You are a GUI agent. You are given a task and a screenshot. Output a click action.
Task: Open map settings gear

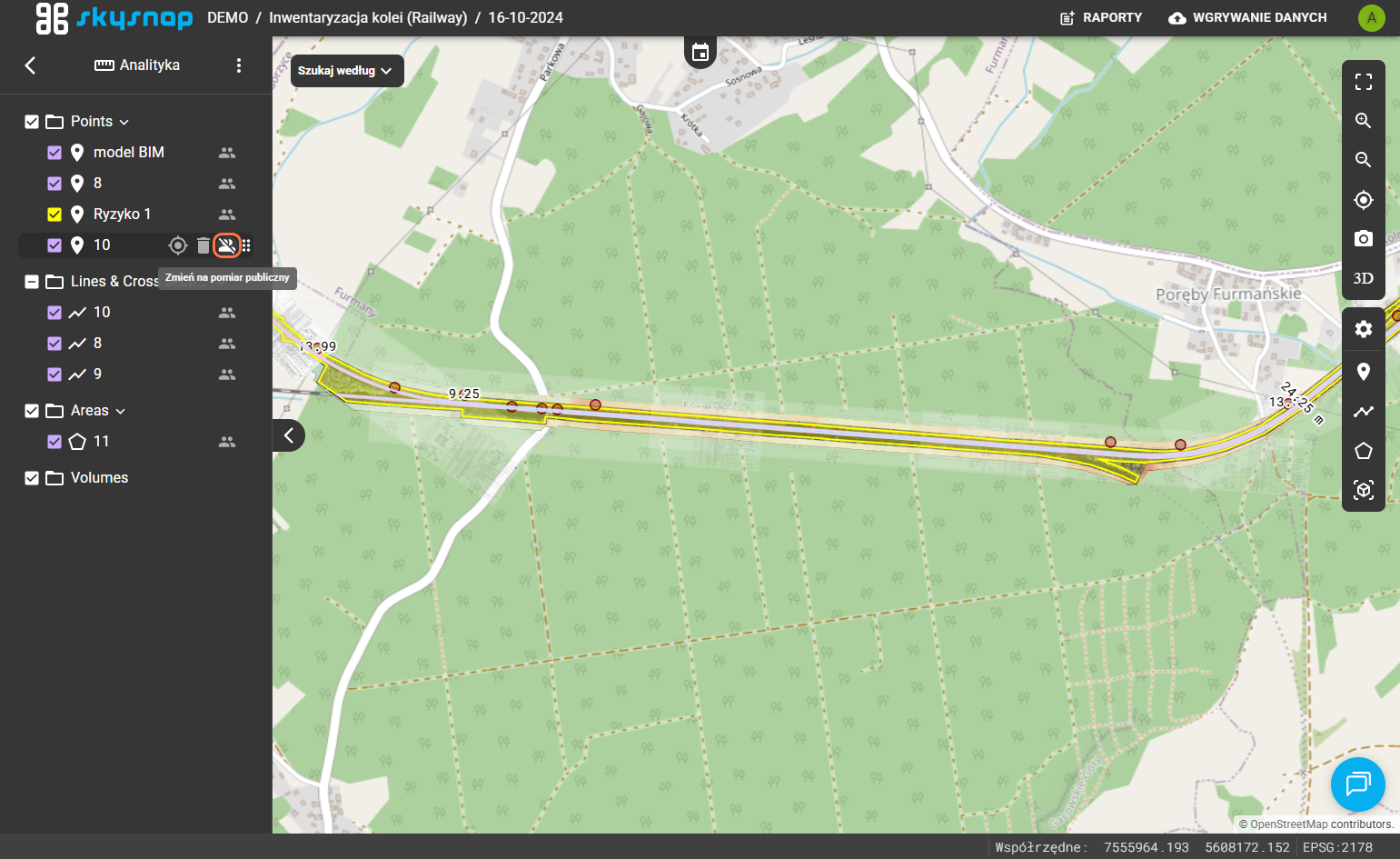[x=1363, y=329]
